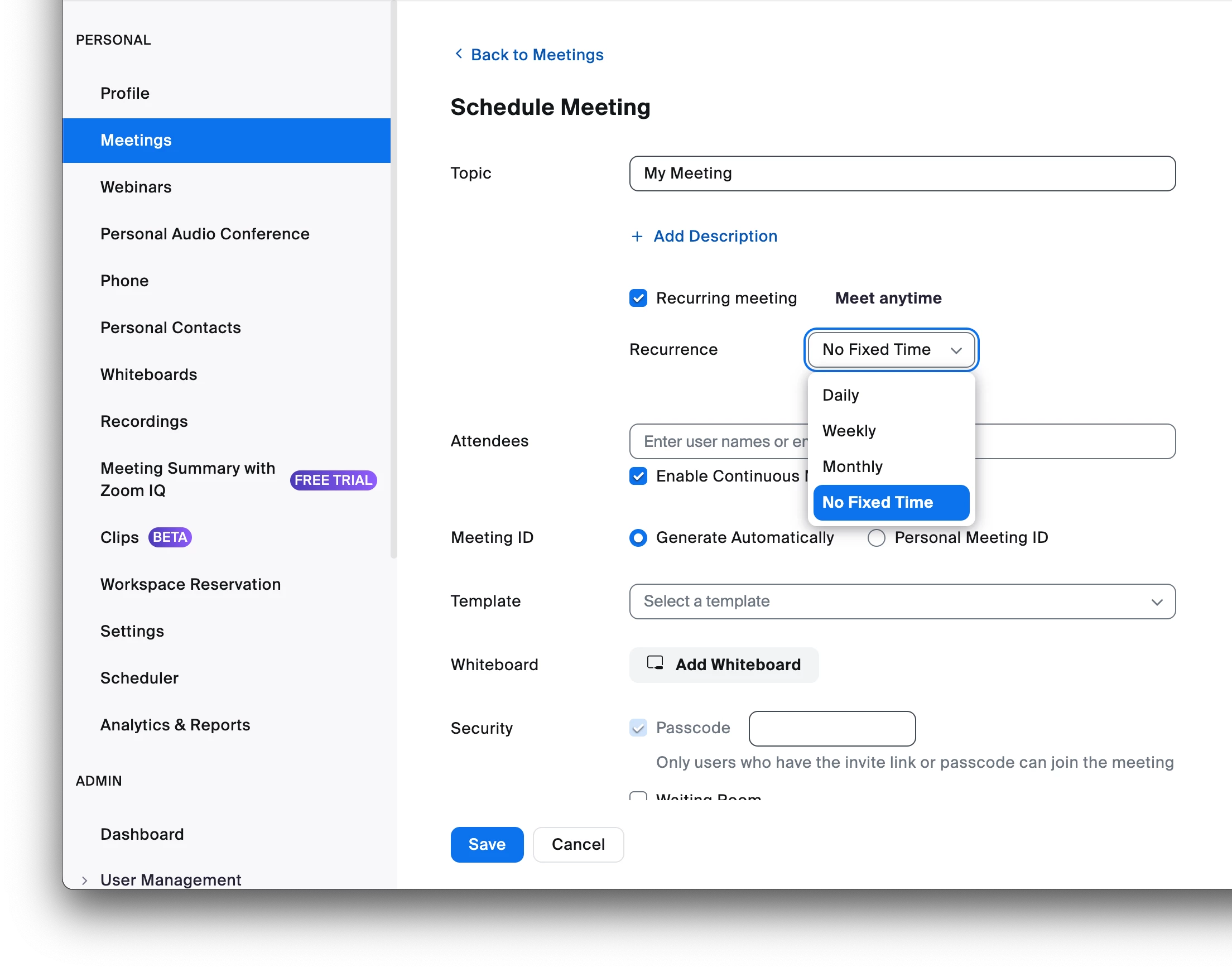Click the Template dropdown chevron icon
1232x972 pixels.
click(x=1156, y=602)
